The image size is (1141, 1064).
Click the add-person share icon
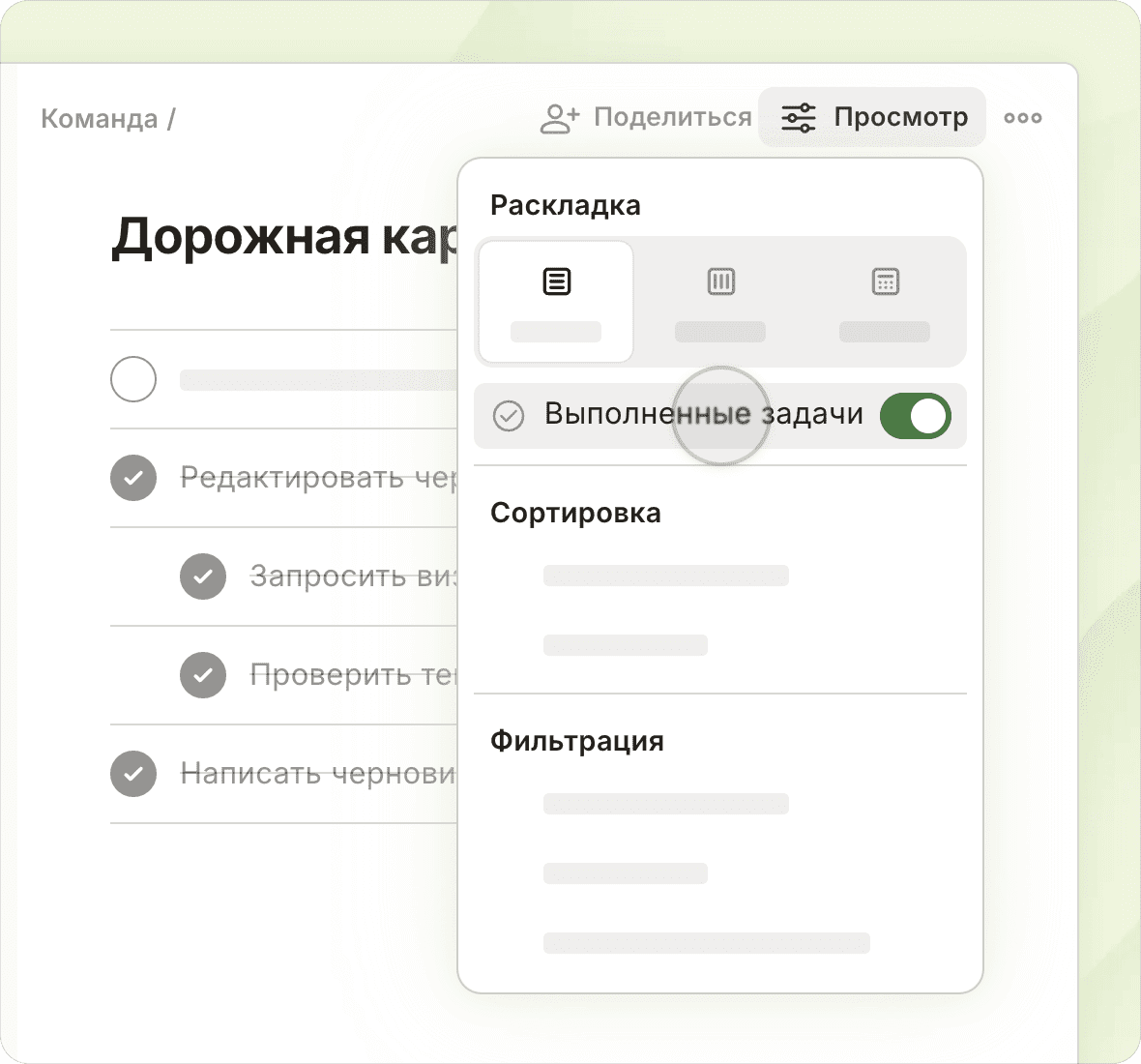(x=559, y=118)
